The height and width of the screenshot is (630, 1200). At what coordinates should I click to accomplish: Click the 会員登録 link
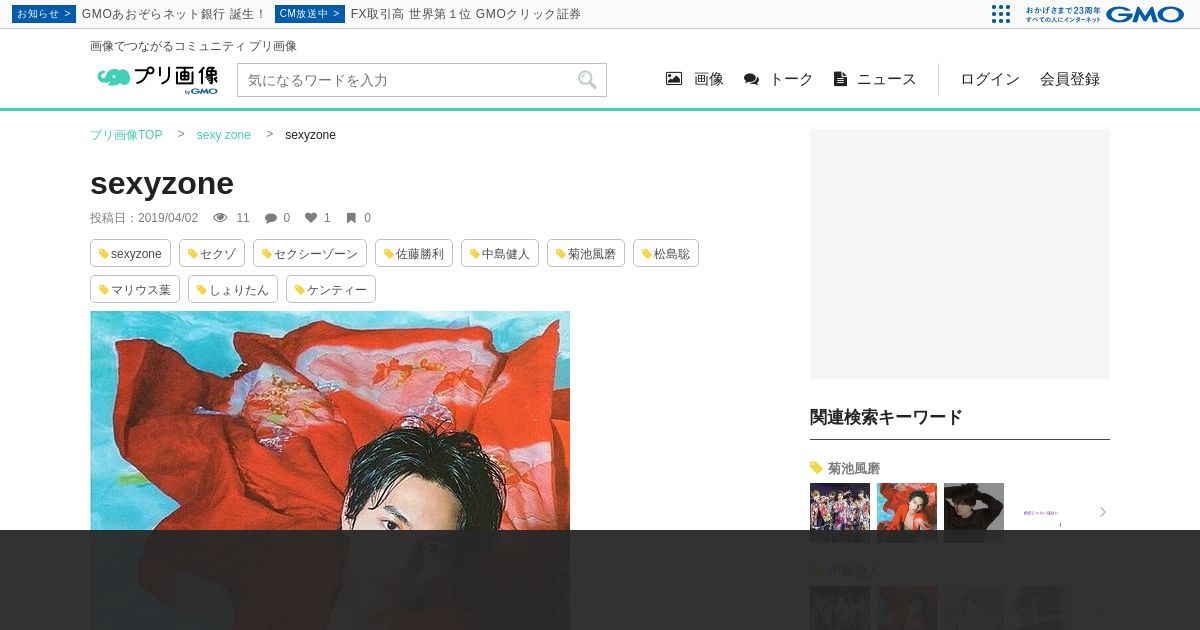(1070, 79)
